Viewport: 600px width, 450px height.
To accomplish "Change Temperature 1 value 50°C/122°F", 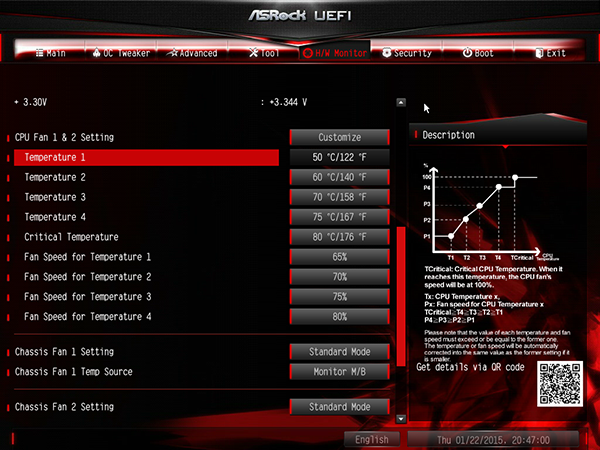I will coord(339,157).
